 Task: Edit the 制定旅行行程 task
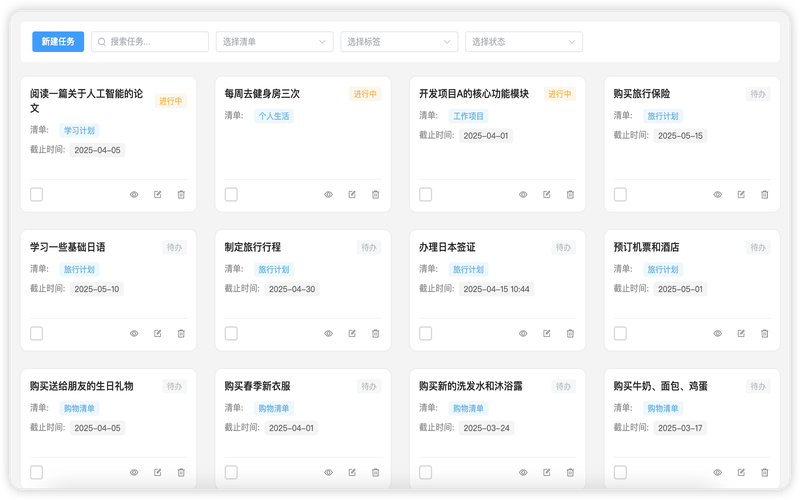click(x=352, y=334)
